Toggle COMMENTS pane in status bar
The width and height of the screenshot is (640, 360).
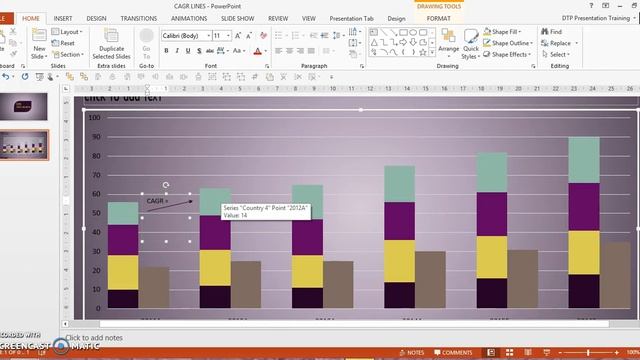click(x=453, y=353)
